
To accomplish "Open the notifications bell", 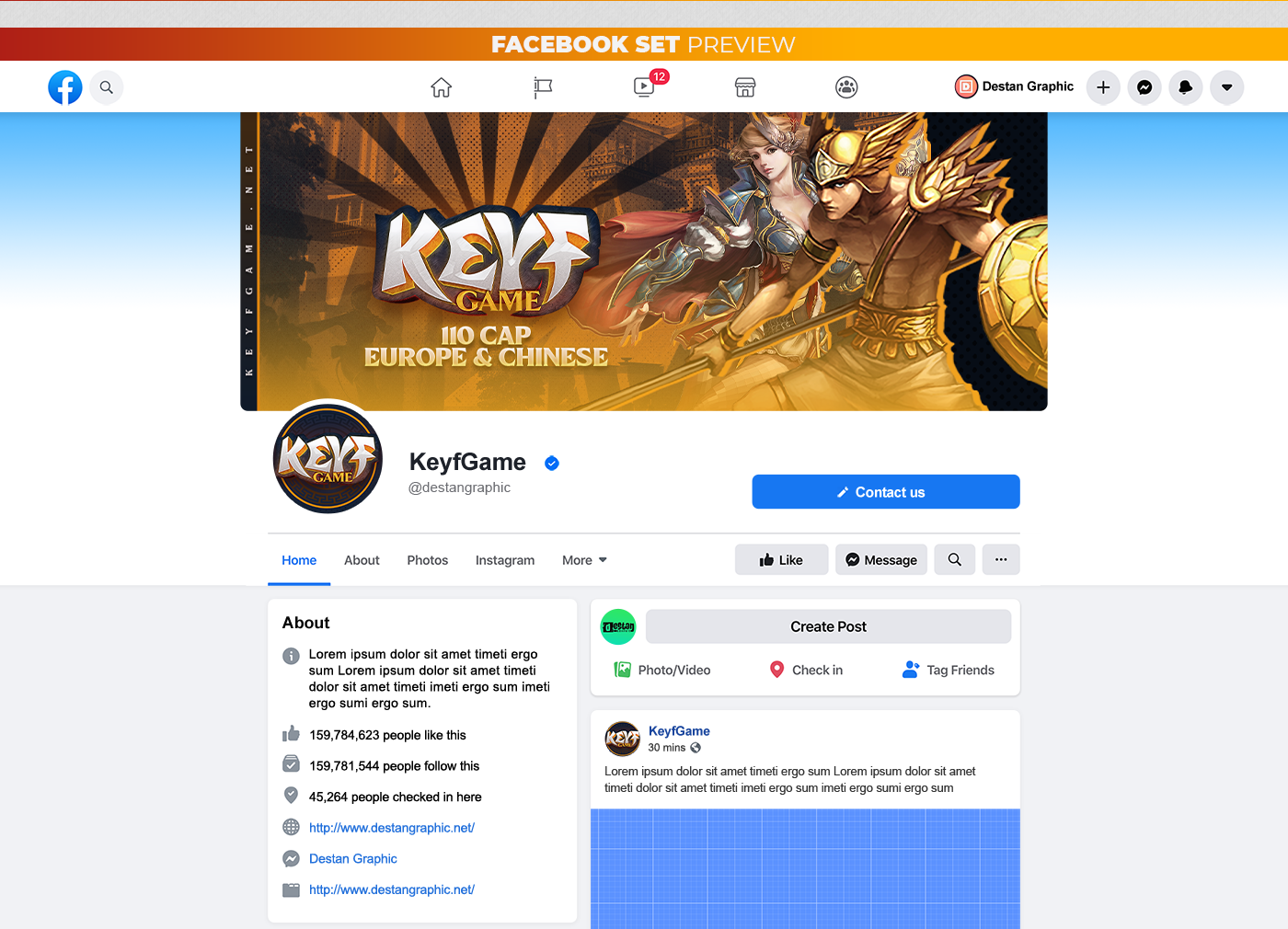I will [1186, 87].
